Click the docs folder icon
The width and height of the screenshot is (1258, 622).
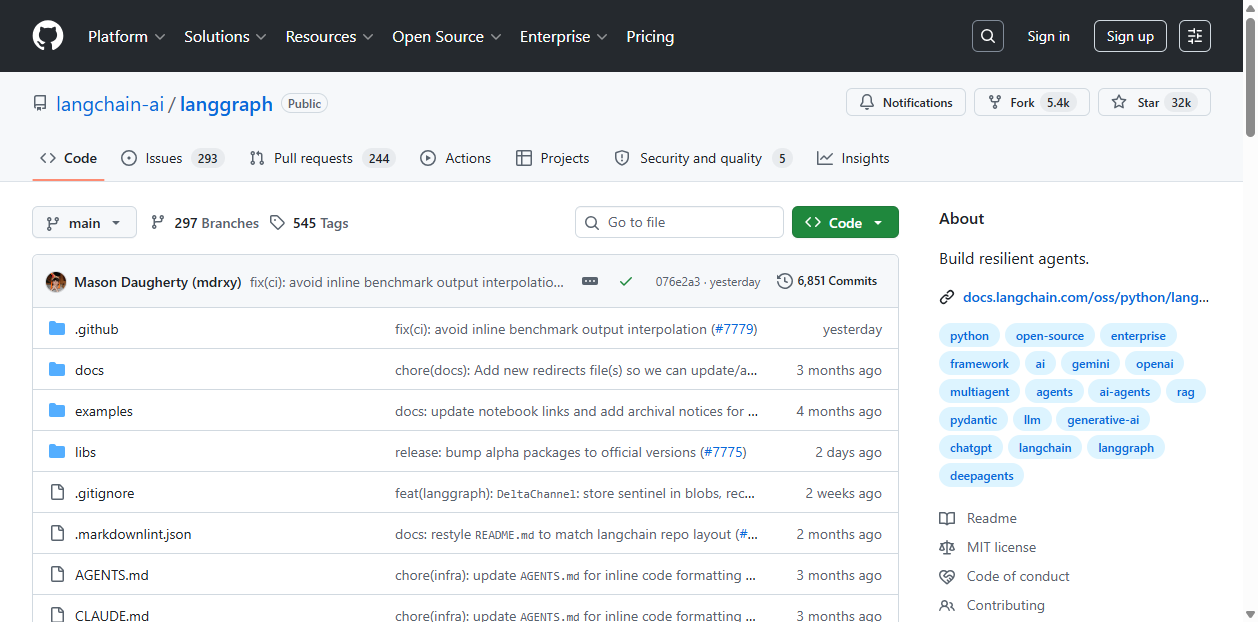tap(57, 370)
